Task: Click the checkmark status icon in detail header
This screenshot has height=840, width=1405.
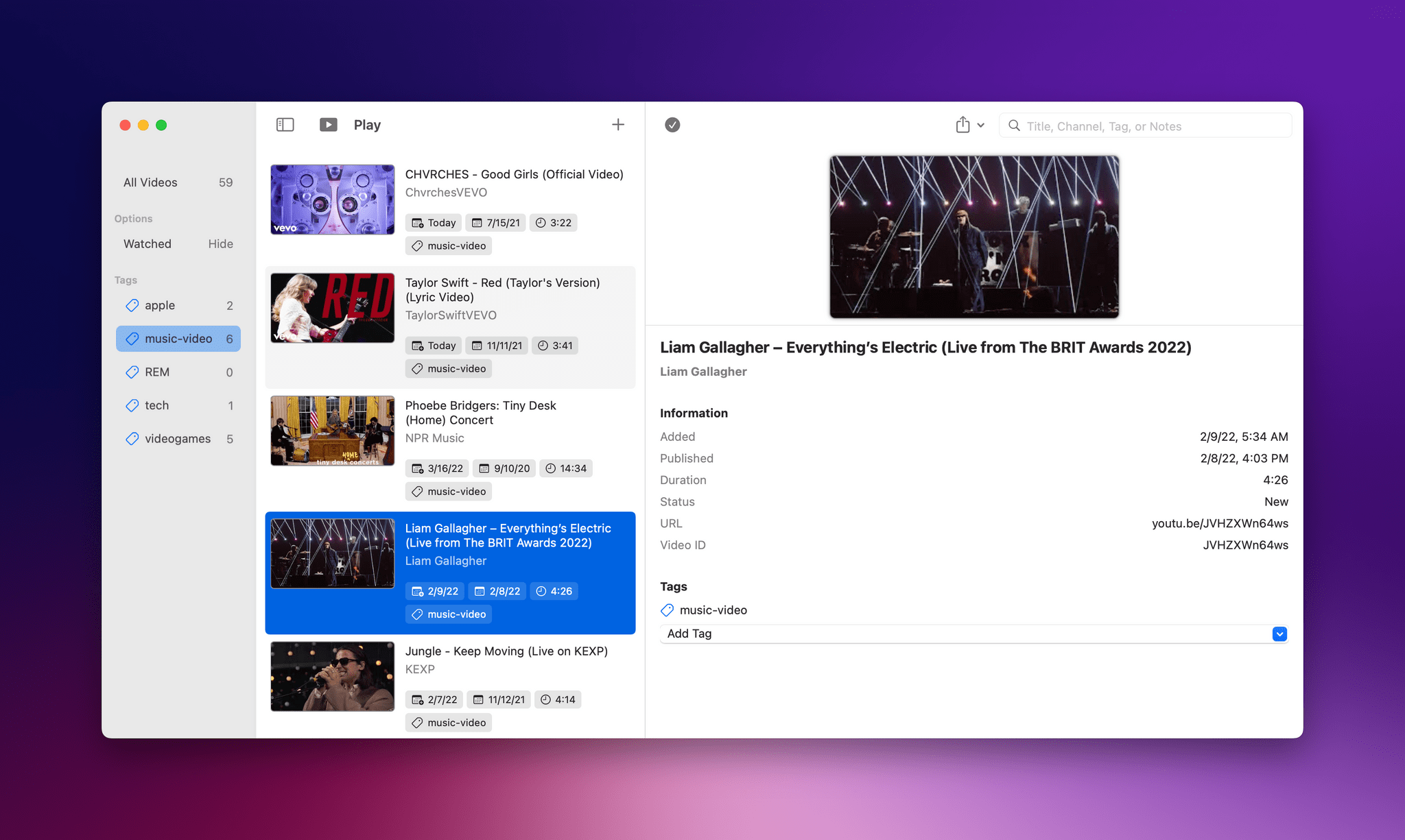Action: (x=672, y=125)
